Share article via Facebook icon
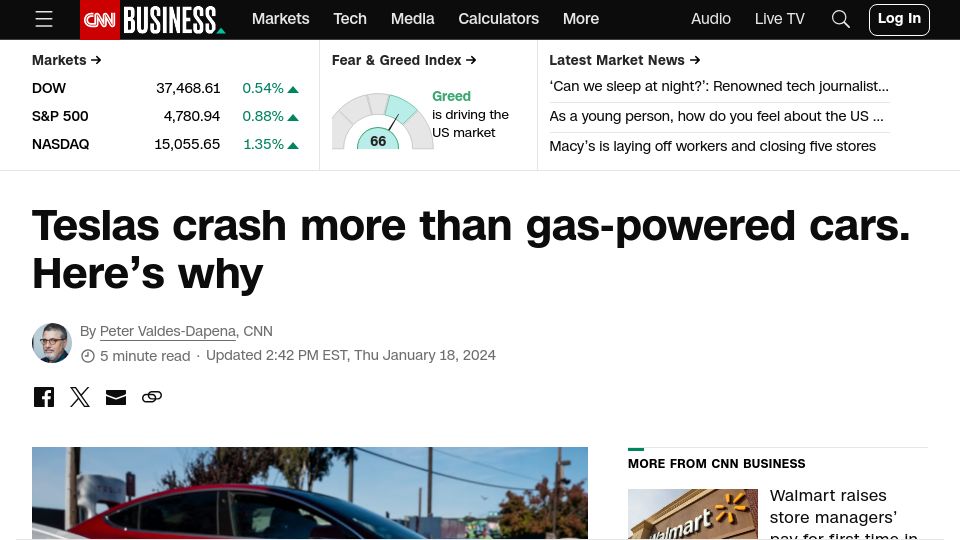This screenshot has width=960, height=540. click(x=44, y=397)
